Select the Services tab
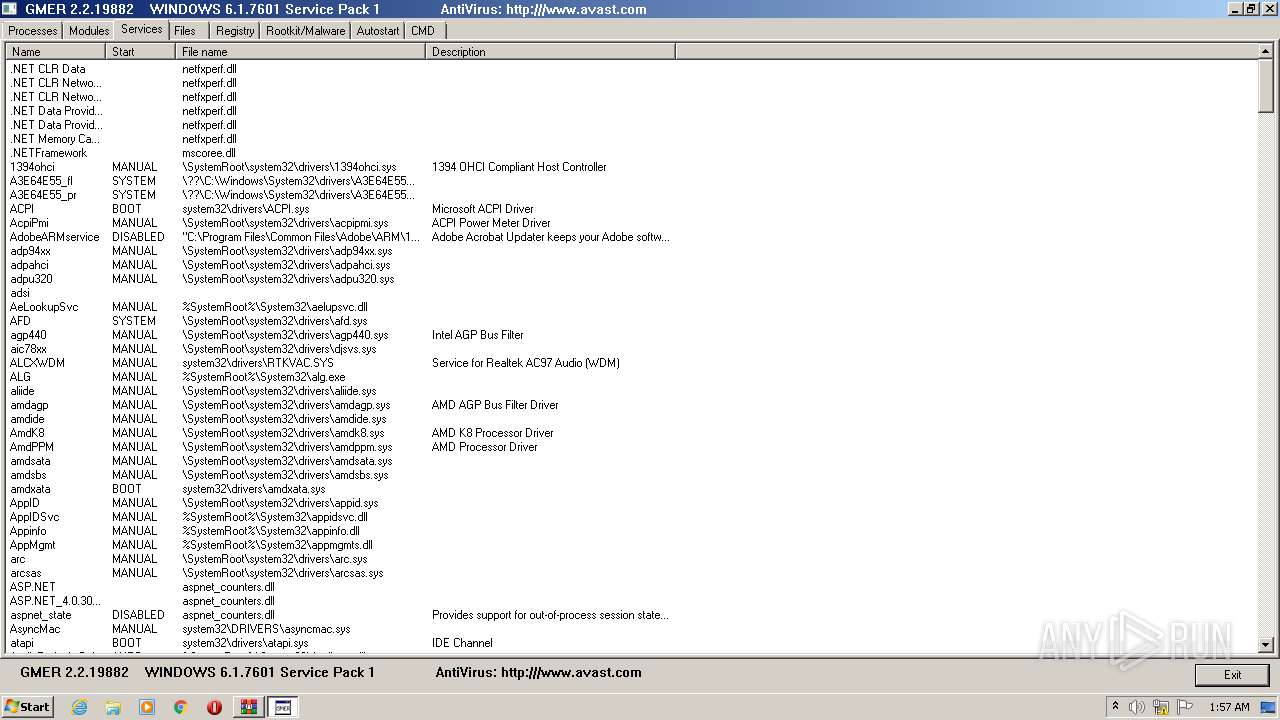 tap(141, 29)
